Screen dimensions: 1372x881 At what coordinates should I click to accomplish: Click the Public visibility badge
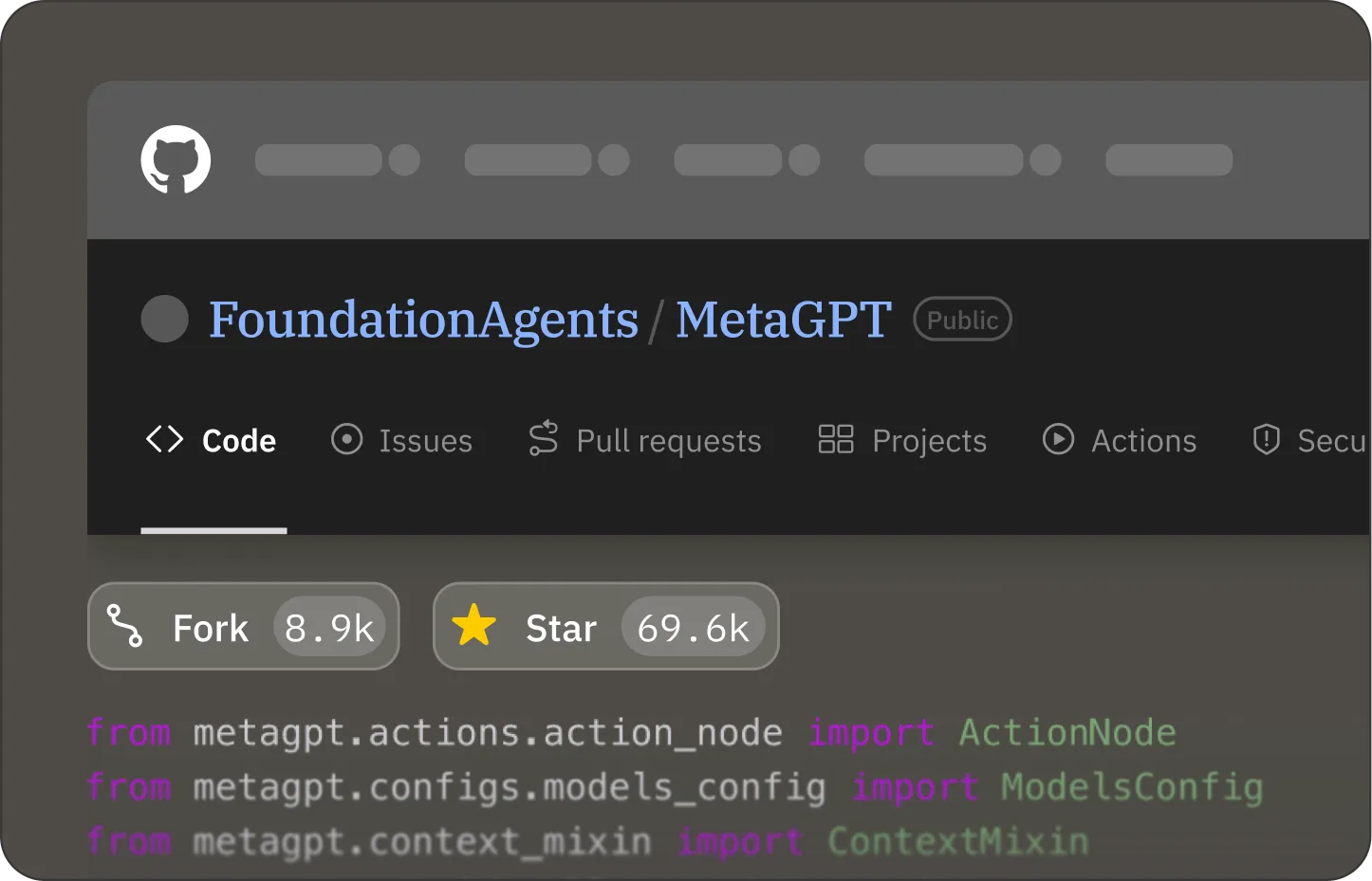click(x=962, y=320)
